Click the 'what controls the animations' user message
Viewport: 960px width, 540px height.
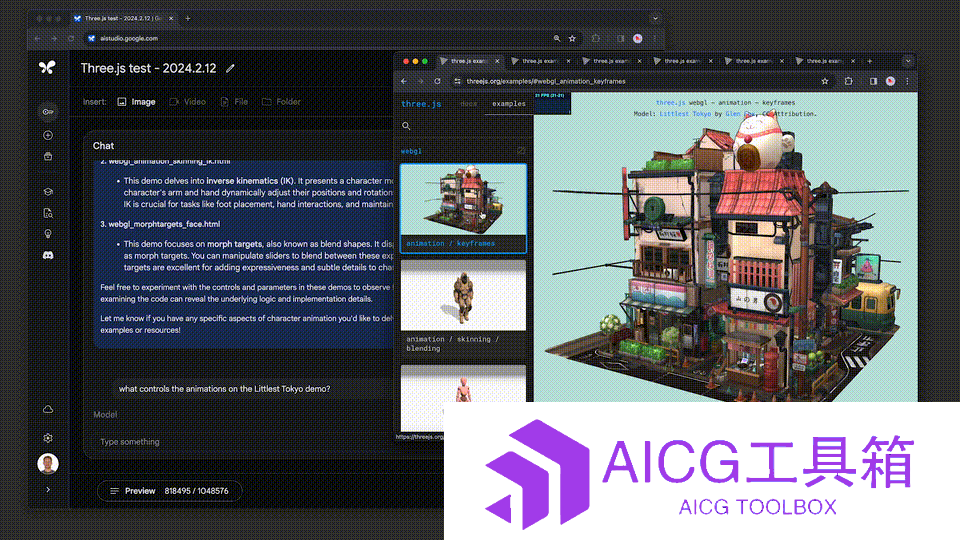pyautogui.click(x=224, y=389)
